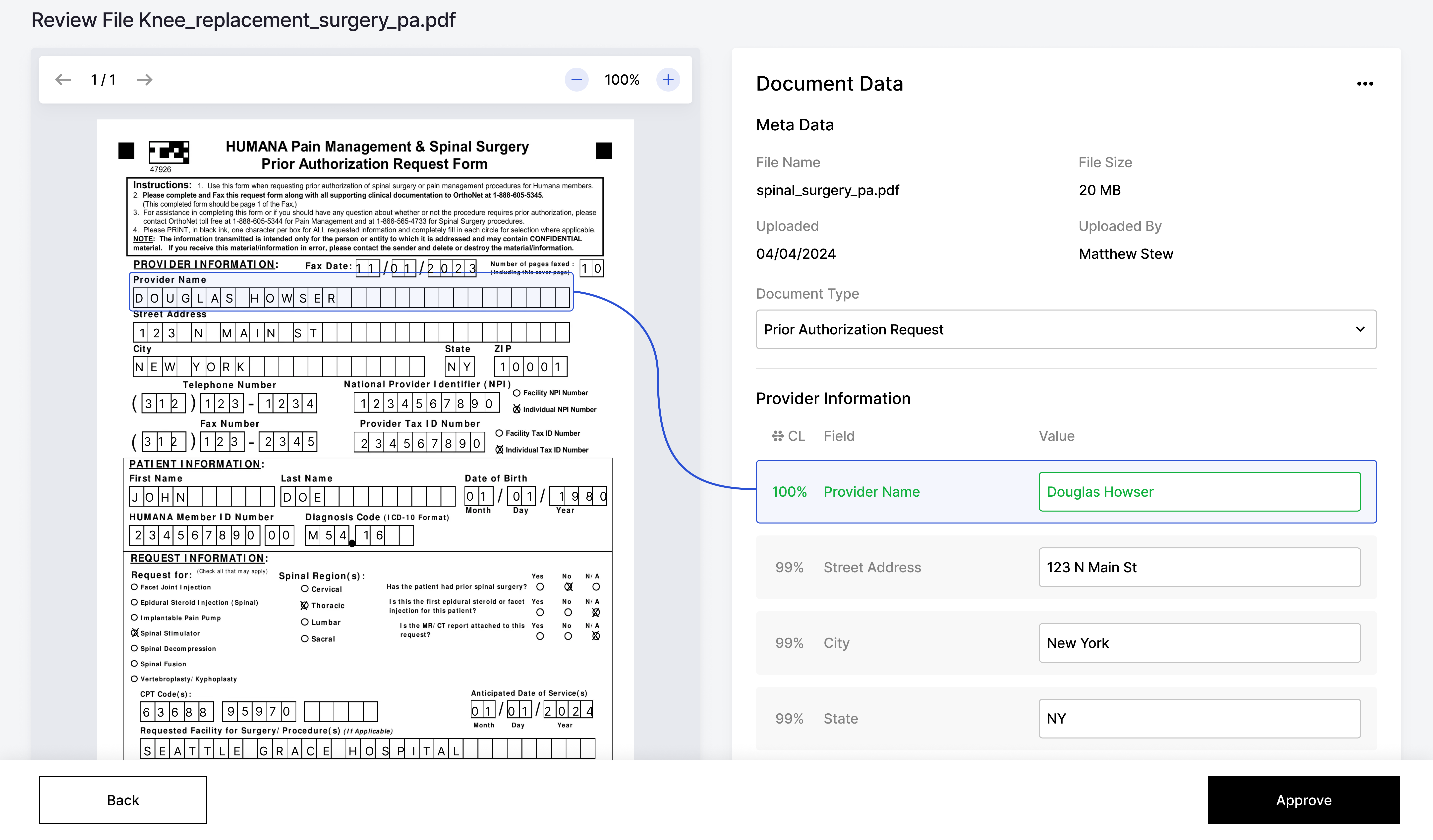Click the QR code on the form

[169, 152]
